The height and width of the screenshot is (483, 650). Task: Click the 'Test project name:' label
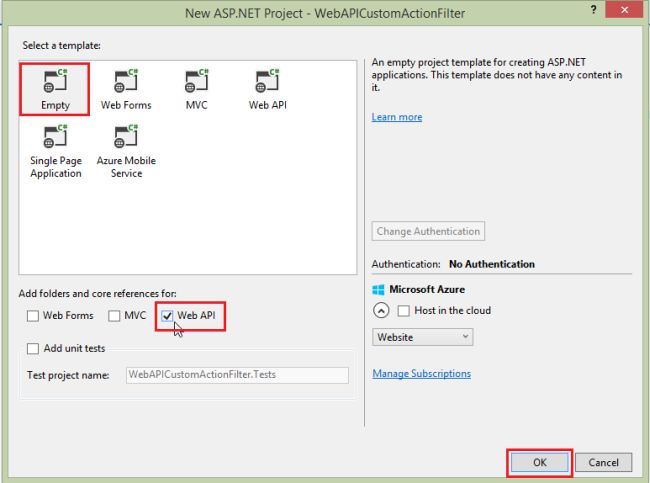[68, 375]
